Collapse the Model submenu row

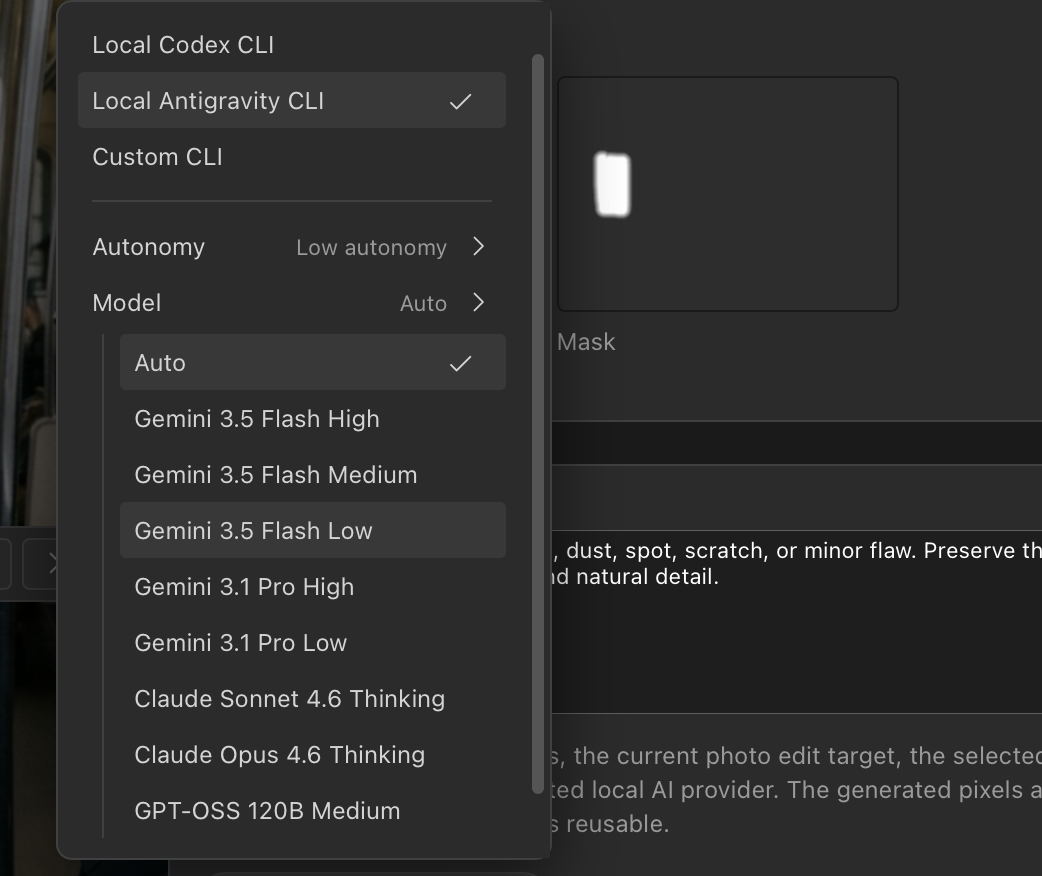tap(292, 302)
